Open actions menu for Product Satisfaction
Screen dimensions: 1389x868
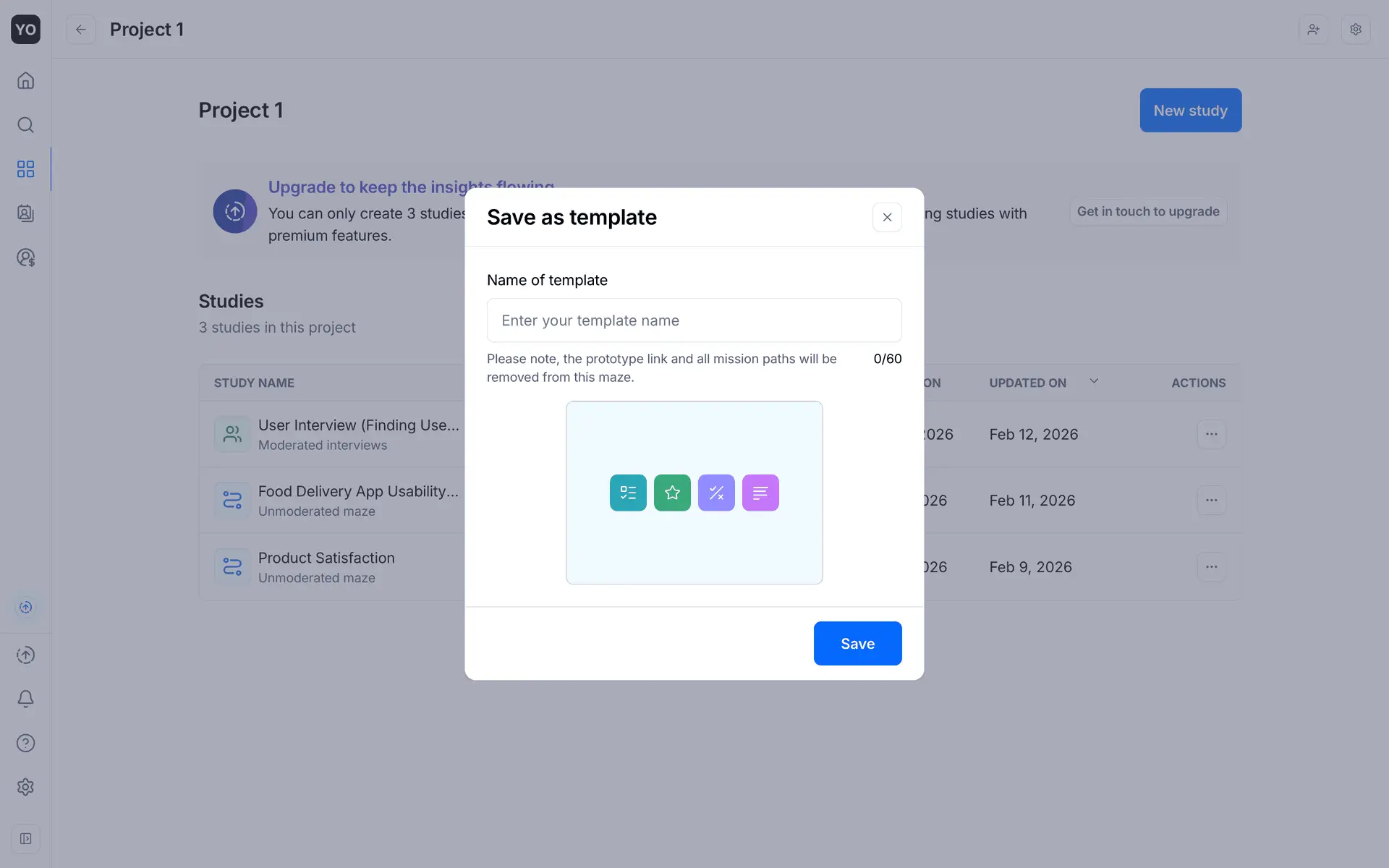1211,567
